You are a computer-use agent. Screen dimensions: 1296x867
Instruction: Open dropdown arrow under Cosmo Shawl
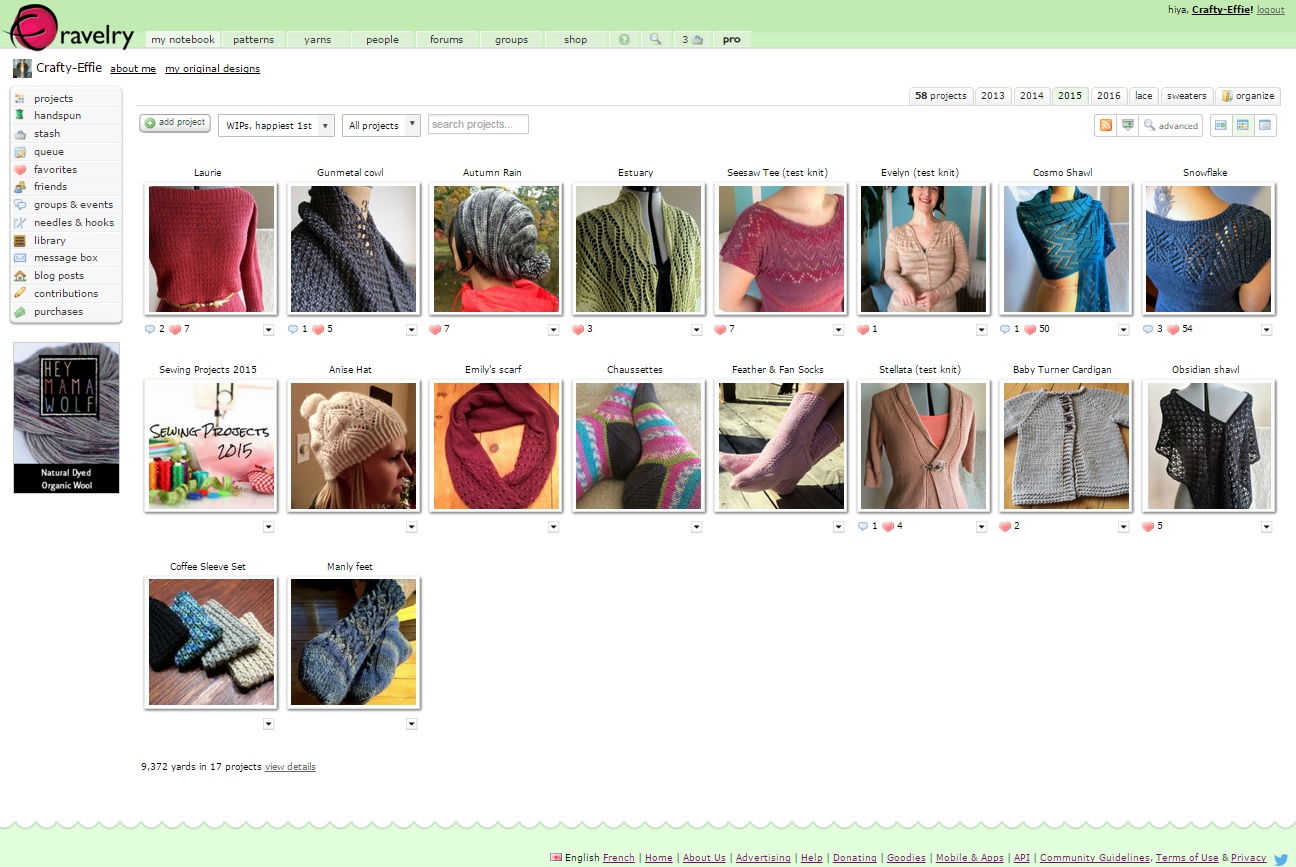pyautogui.click(x=1124, y=330)
